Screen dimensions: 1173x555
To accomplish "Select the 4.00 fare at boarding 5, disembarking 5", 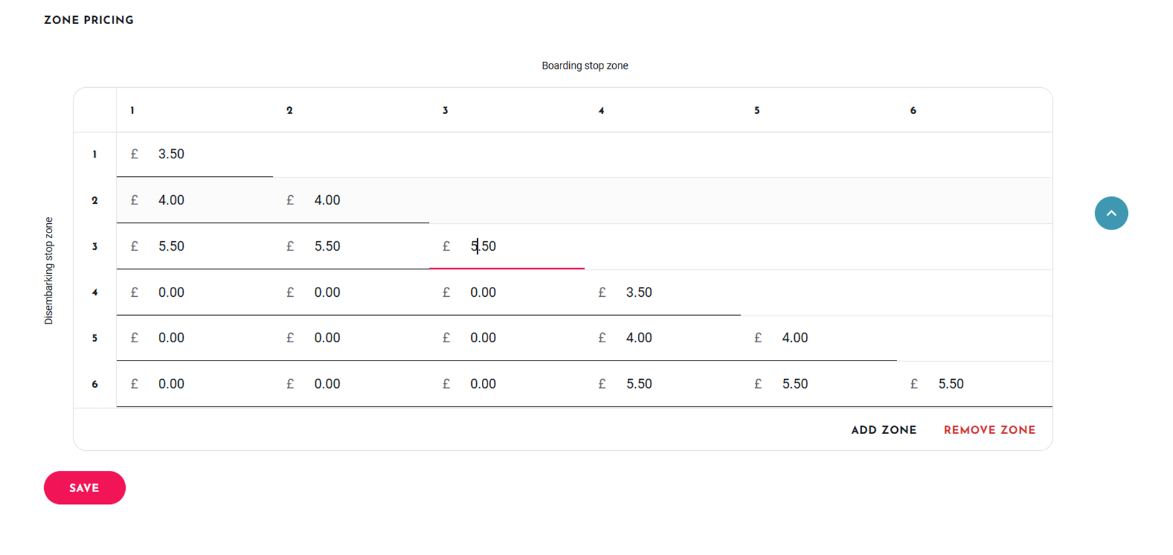I will tap(818, 338).
